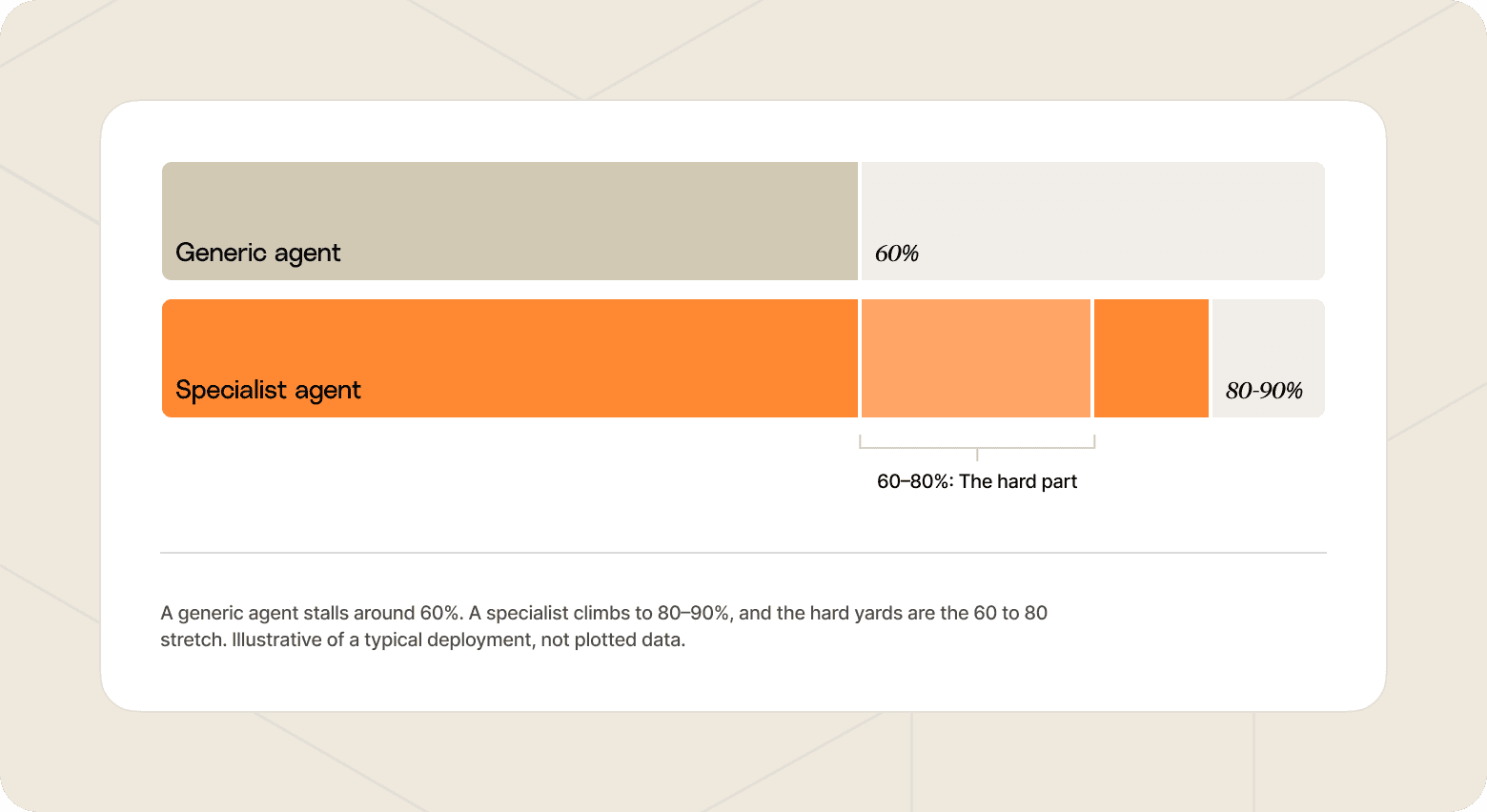Click the Generic agent label

[257, 253]
